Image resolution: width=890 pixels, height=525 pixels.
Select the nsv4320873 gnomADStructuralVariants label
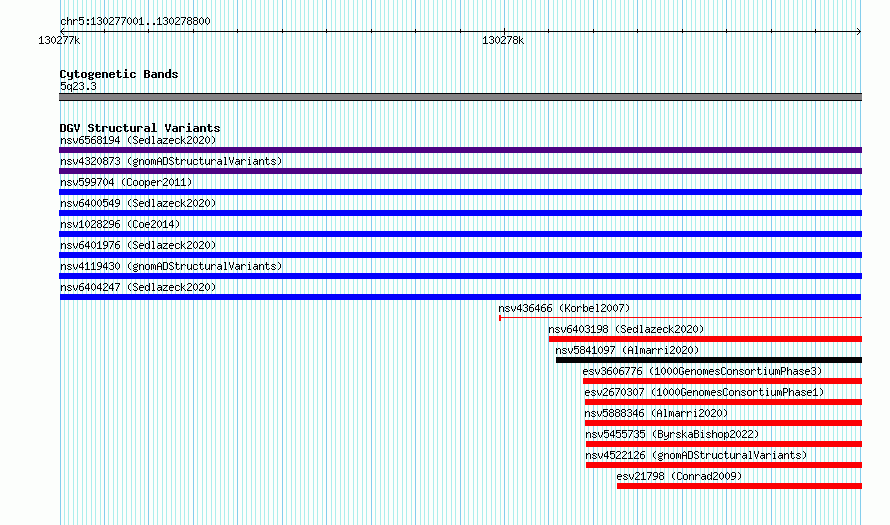coord(171,161)
